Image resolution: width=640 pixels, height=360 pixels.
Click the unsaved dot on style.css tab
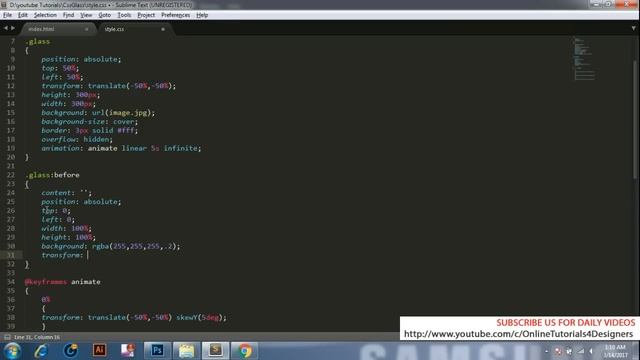click(x=163, y=29)
